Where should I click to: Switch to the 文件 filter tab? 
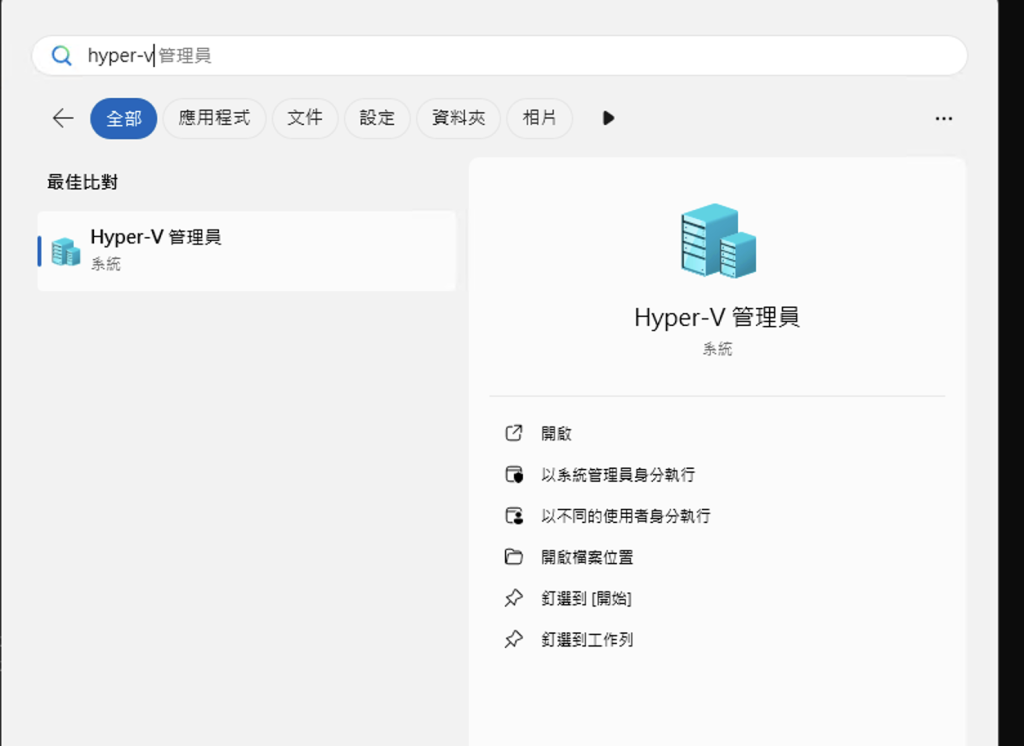coord(305,118)
